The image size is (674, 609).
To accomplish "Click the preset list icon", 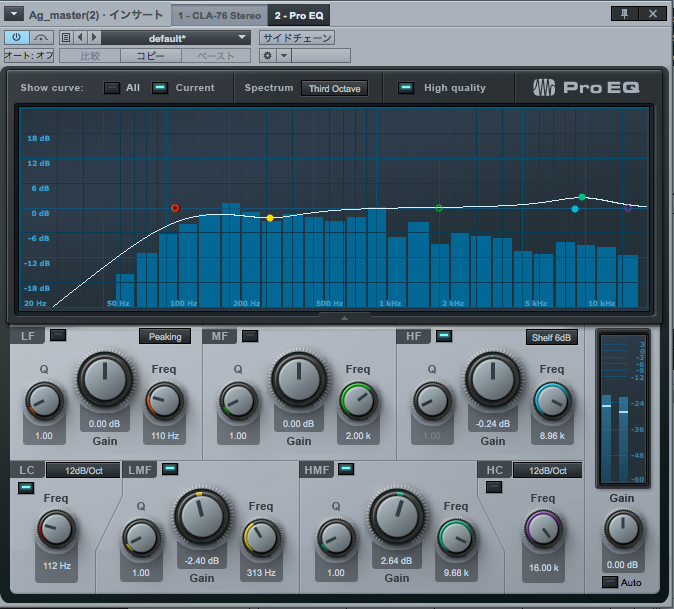I will 66,38.
